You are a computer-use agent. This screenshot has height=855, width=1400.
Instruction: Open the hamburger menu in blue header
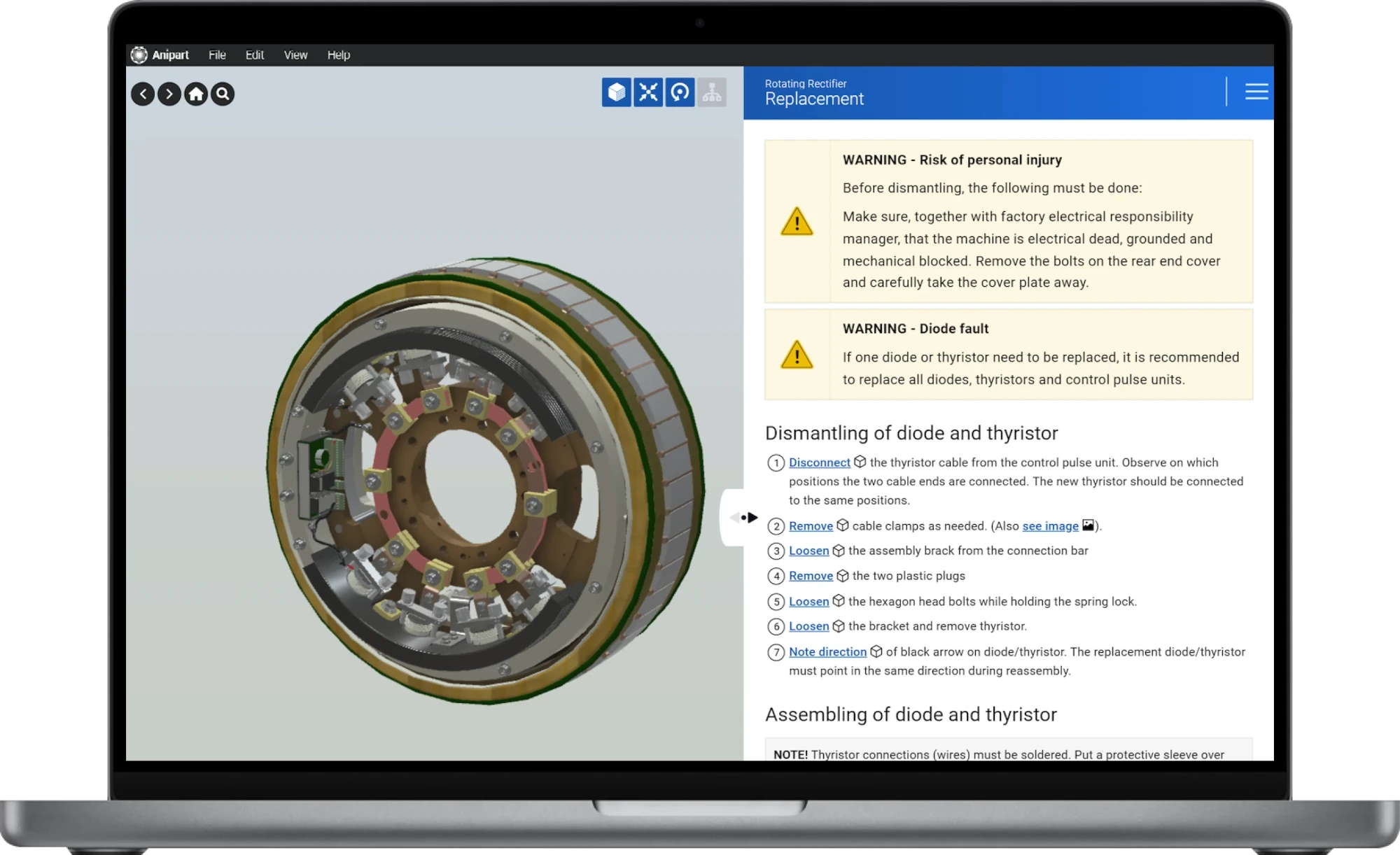(1256, 92)
